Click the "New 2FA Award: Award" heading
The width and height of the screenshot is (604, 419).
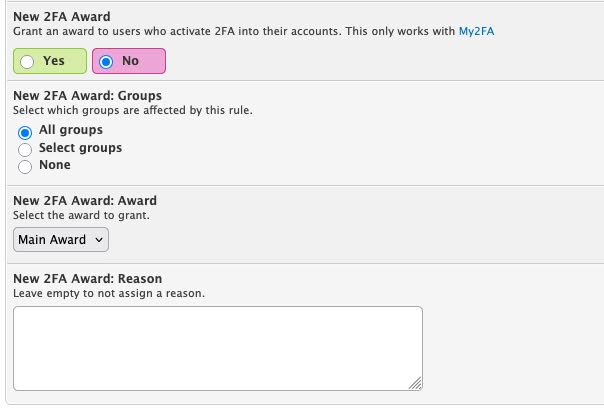[85, 201]
